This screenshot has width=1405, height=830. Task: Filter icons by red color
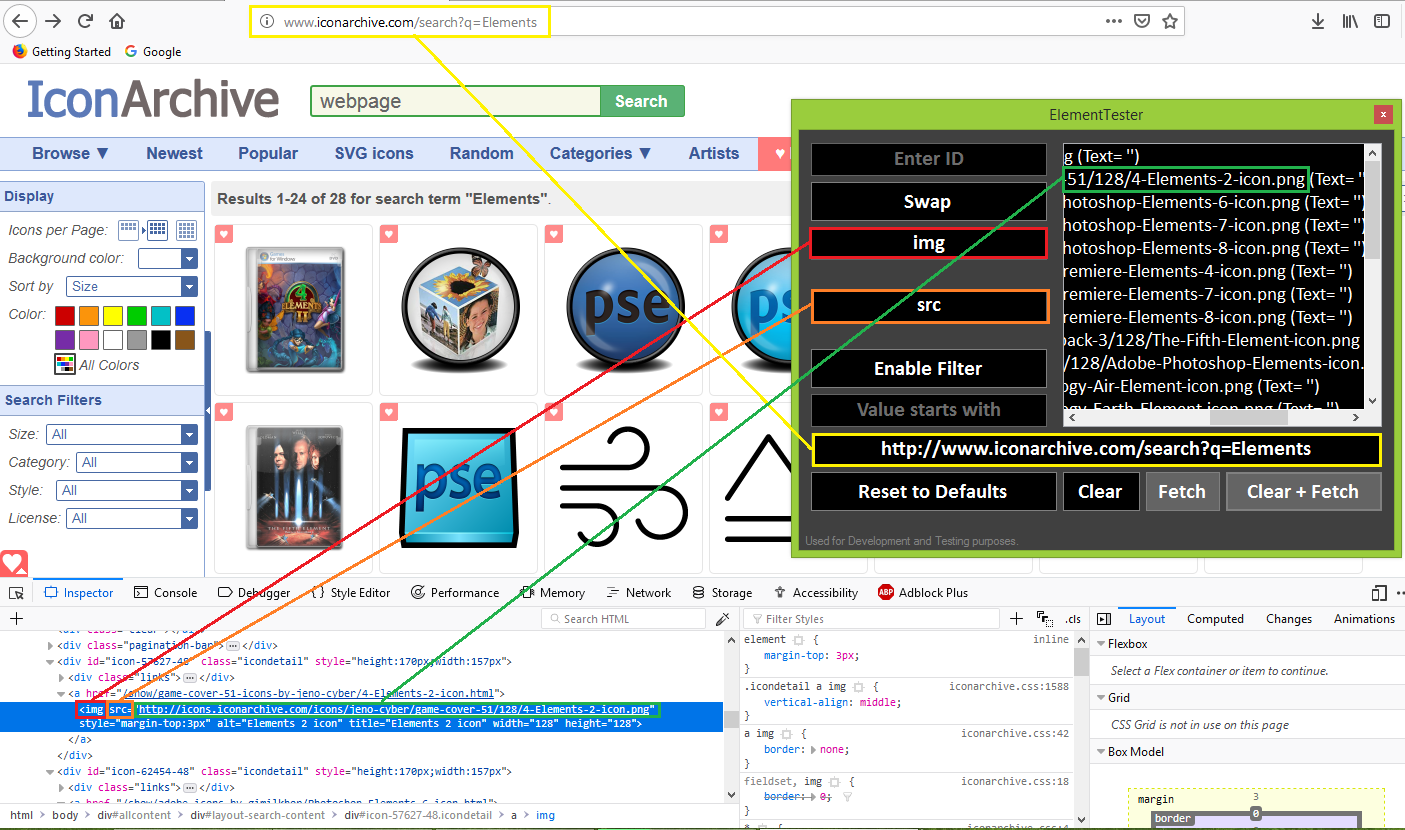65,315
